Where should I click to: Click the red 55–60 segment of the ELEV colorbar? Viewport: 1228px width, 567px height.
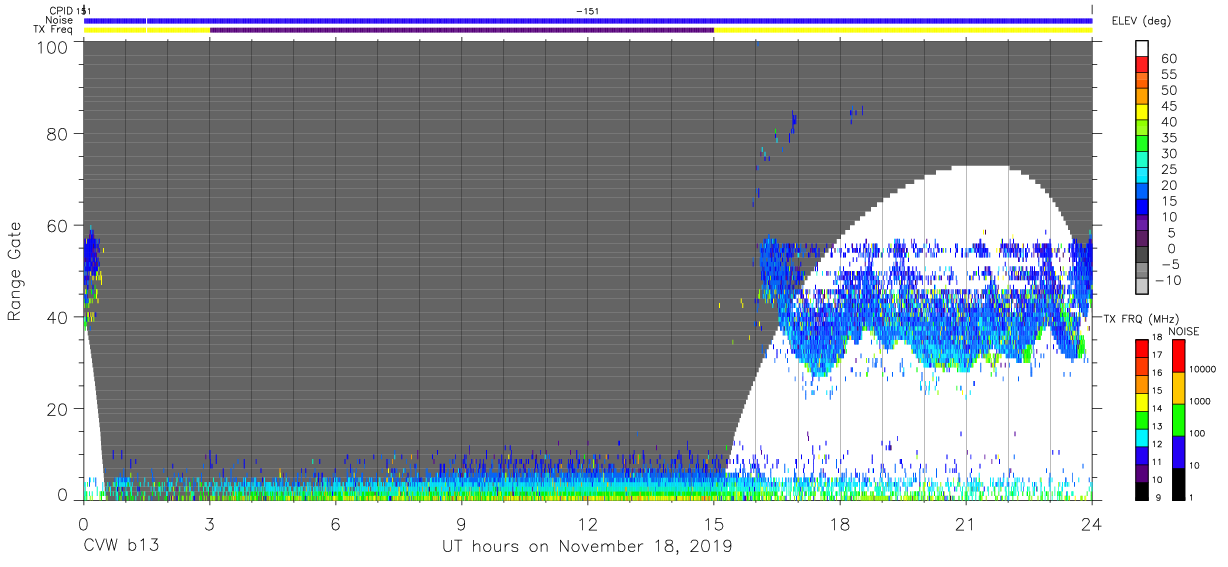tap(1143, 66)
